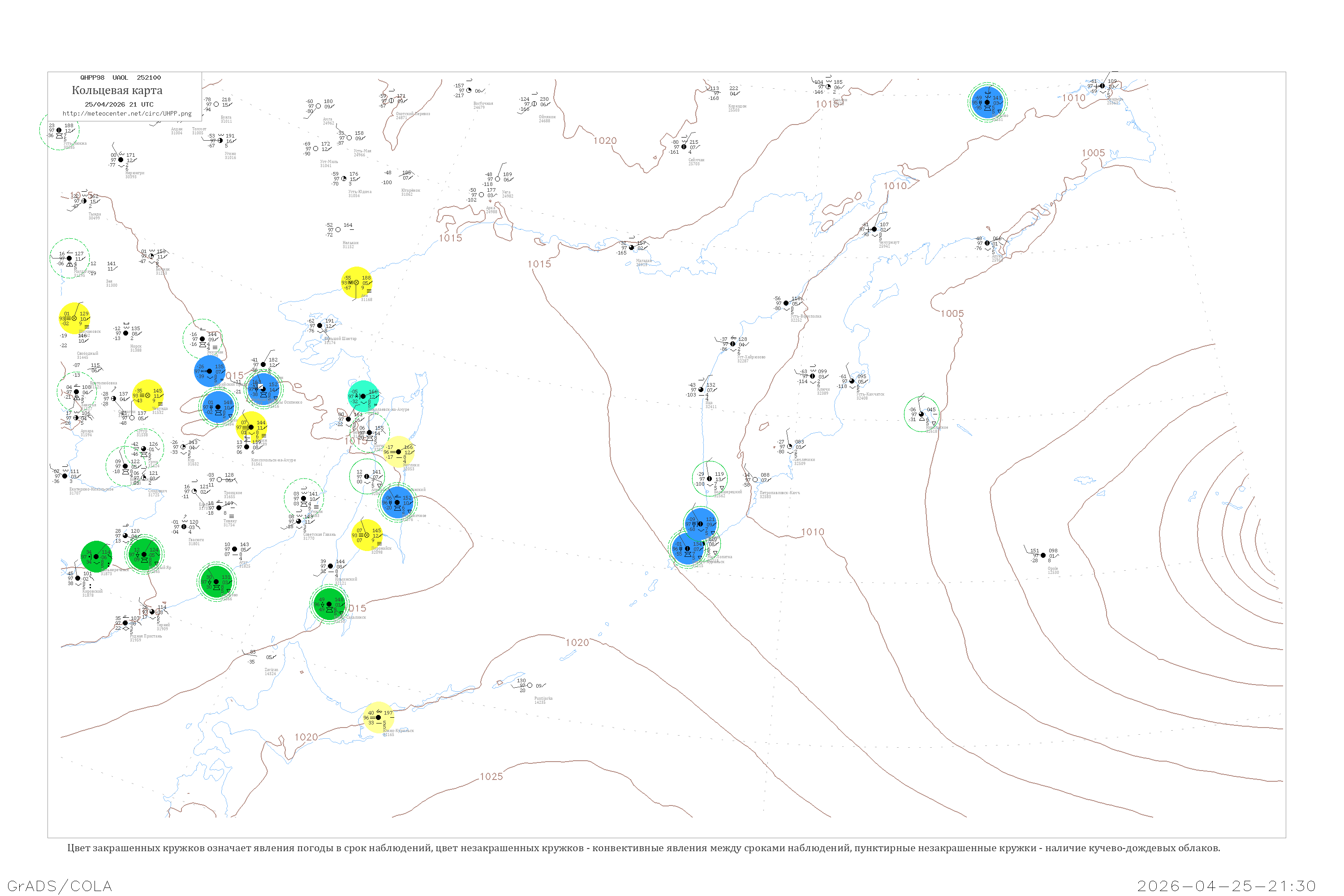Screen dimensions: 1344x896
Task: Click the green-outlined Никольское station circle
Action: tap(921, 414)
